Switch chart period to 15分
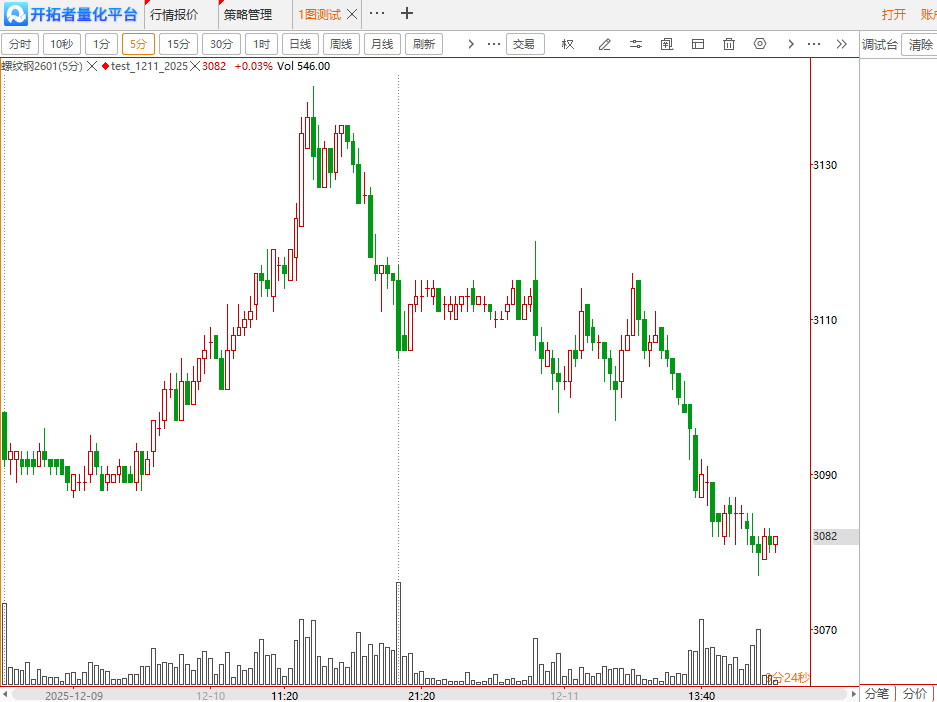 (178, 44)
